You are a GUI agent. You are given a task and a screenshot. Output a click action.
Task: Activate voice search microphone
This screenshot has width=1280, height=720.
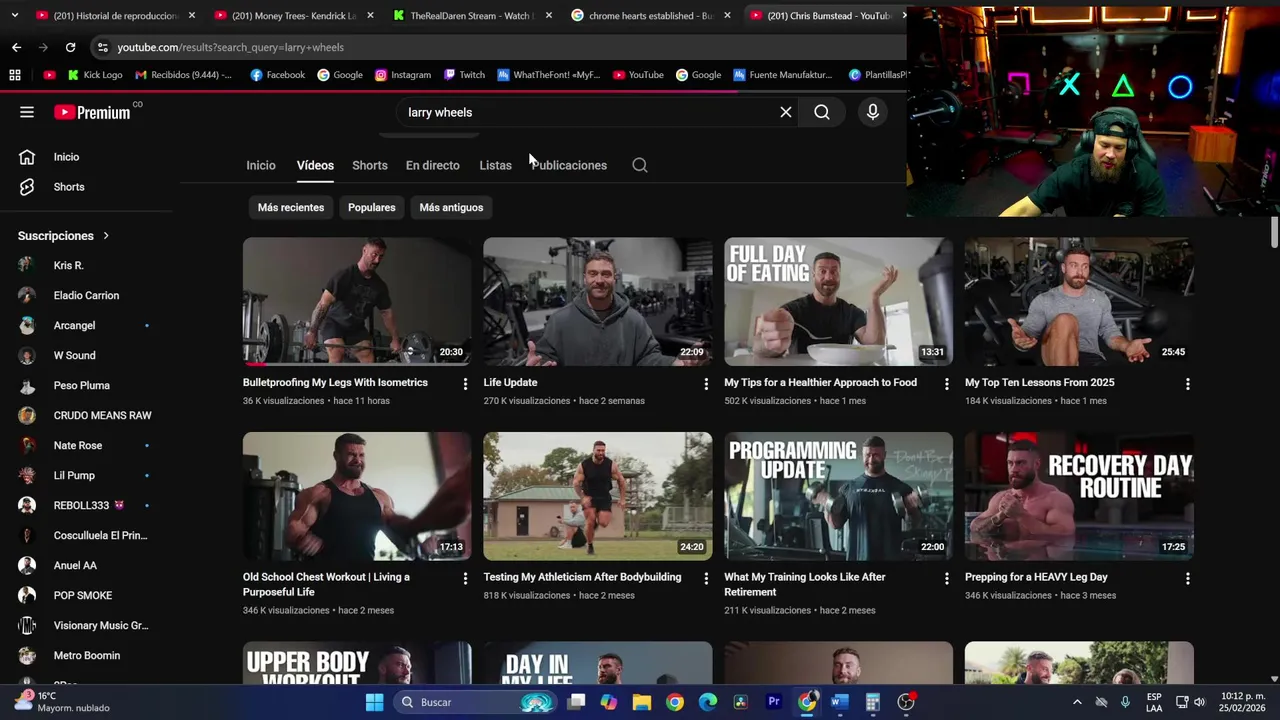(873, 112)
